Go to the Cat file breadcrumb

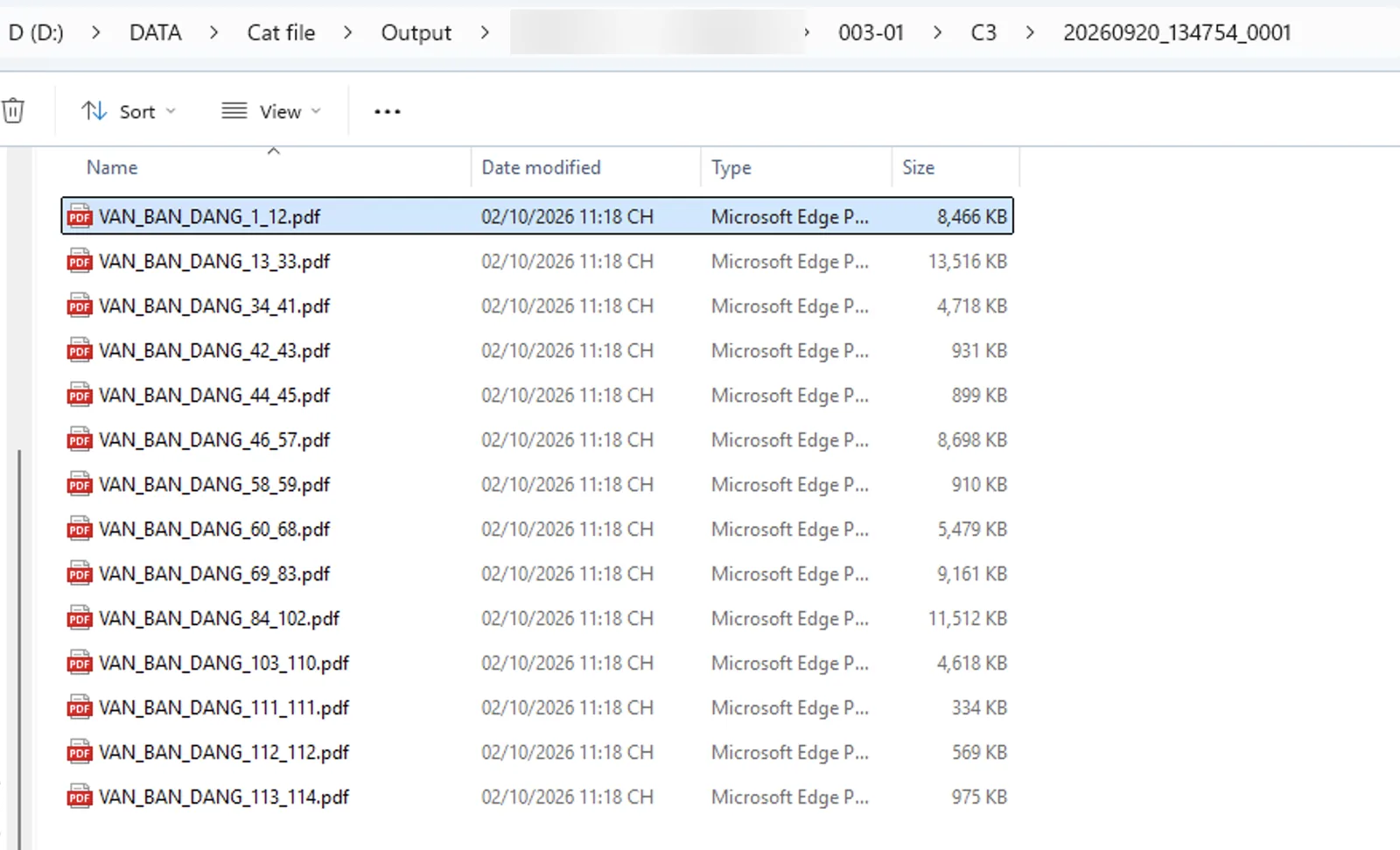[281, 32]
